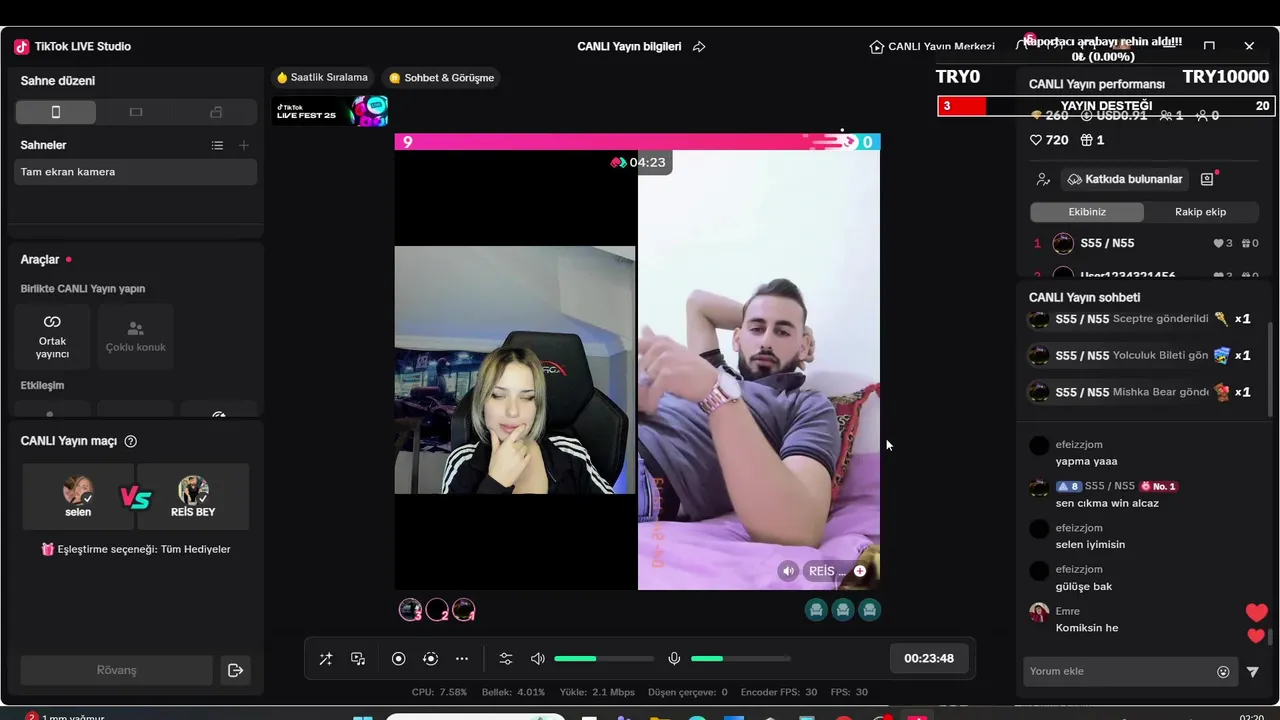Click last empty opponent supporter seat

click(x=870, y=610)
